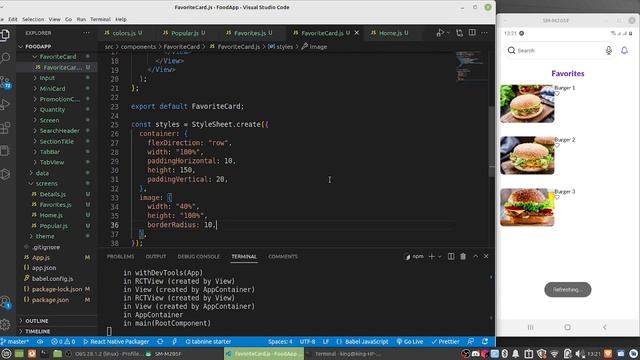Click the bell icon in the phone app
Viewport: 640px width, 360px height.
click(624, 50)
